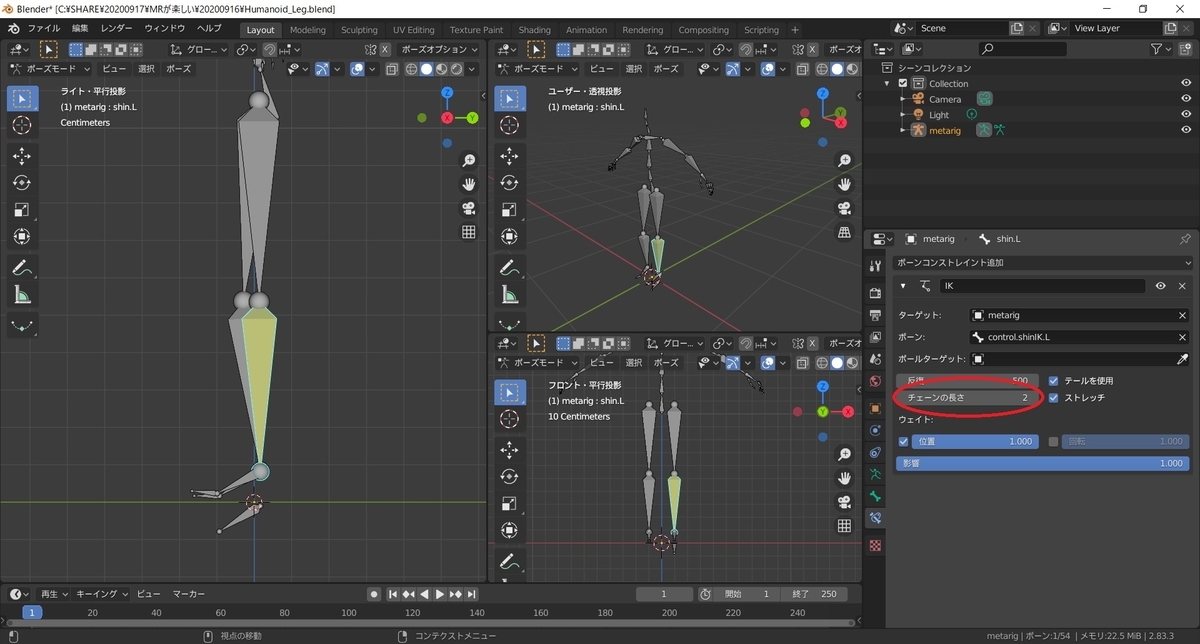Enable the Rotation weight checkbox
Viewport: 1200px width, 644px height.
1054,441
